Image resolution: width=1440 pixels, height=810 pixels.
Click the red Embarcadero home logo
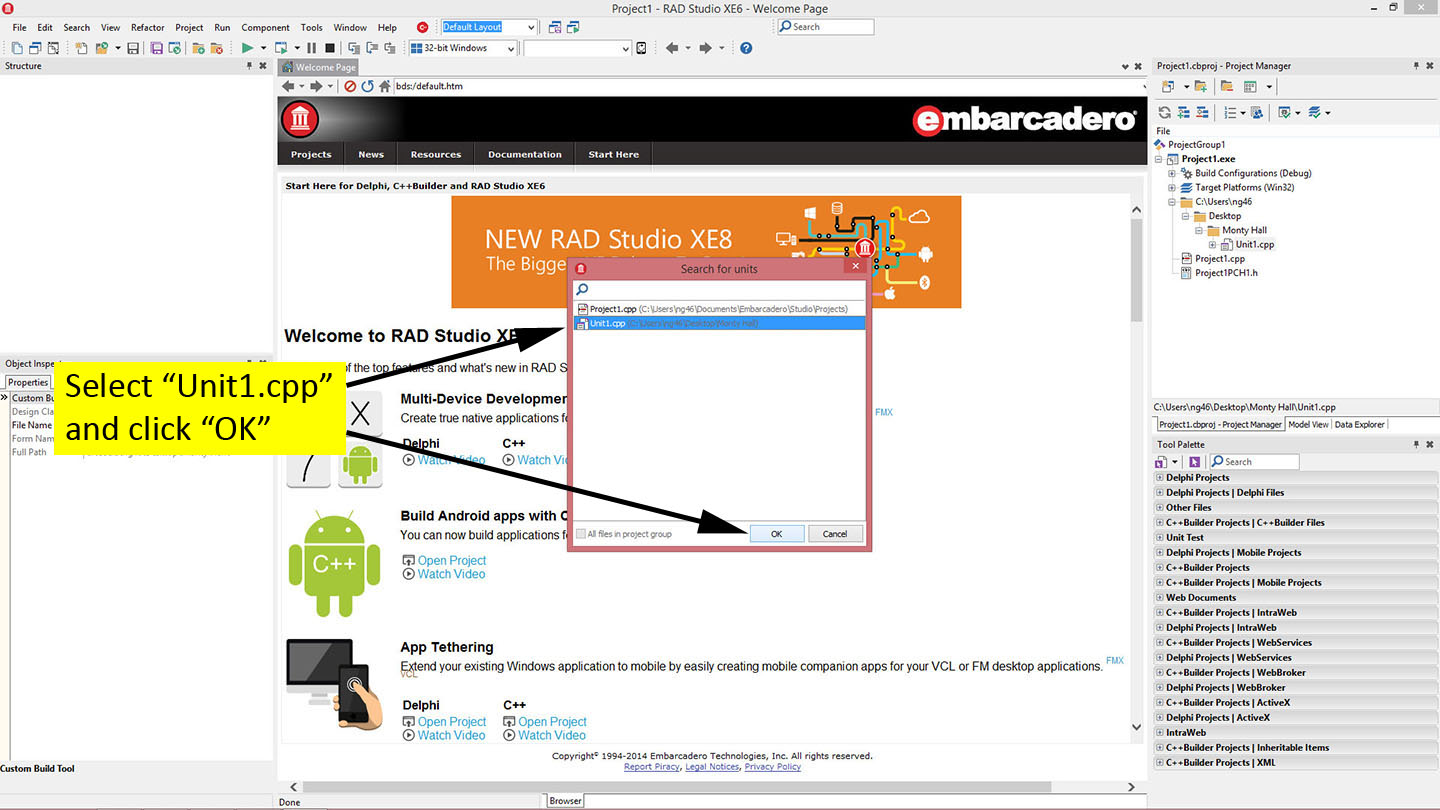pyautogui.click(x=299, y=120)
